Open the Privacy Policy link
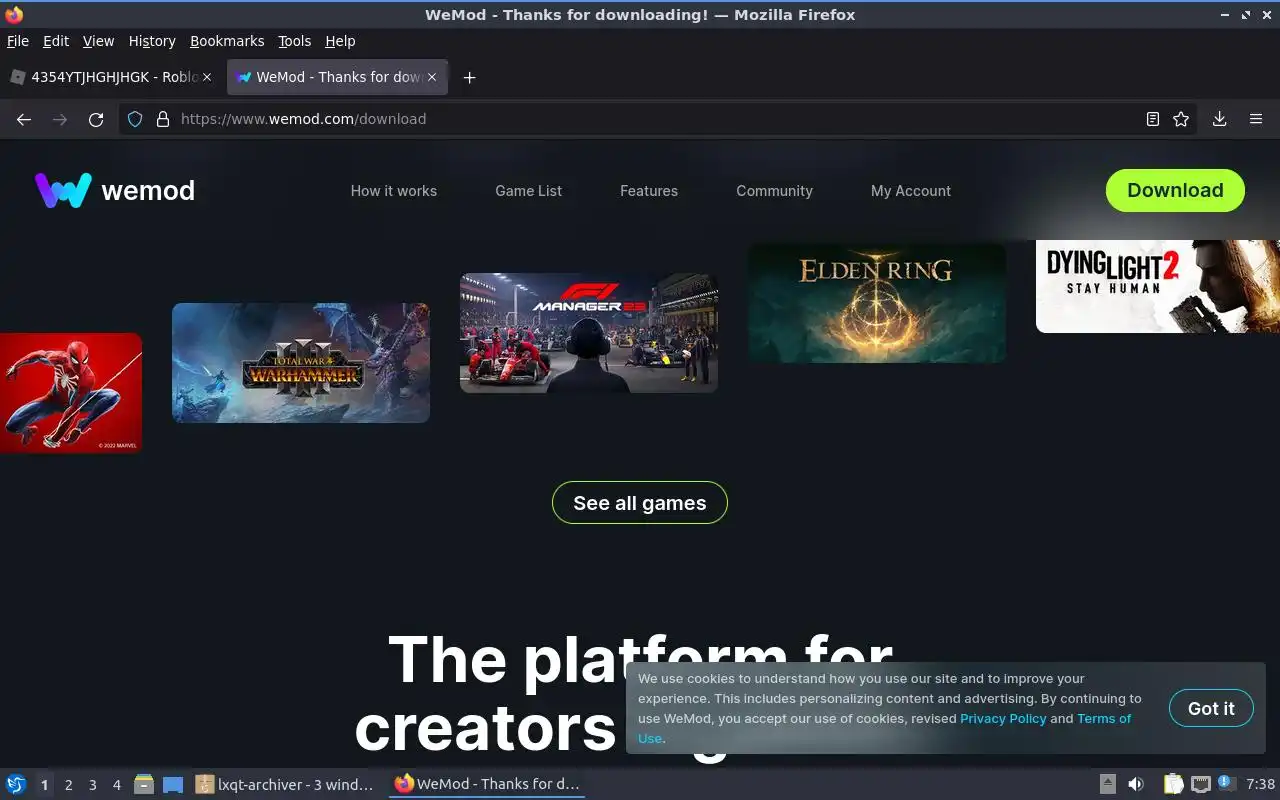1280x800 pixels. click(x=1003, y=718)
